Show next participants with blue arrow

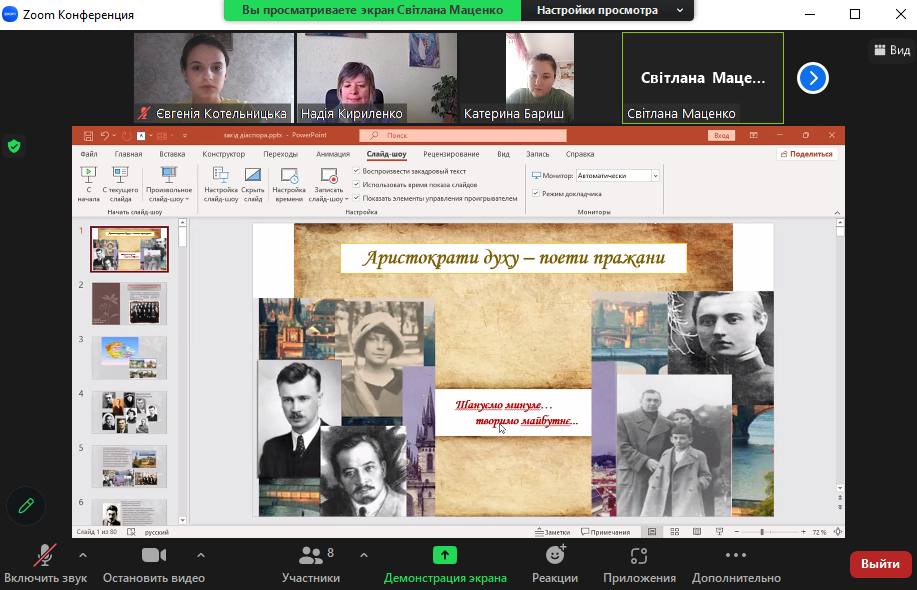[x=812, y=78]
